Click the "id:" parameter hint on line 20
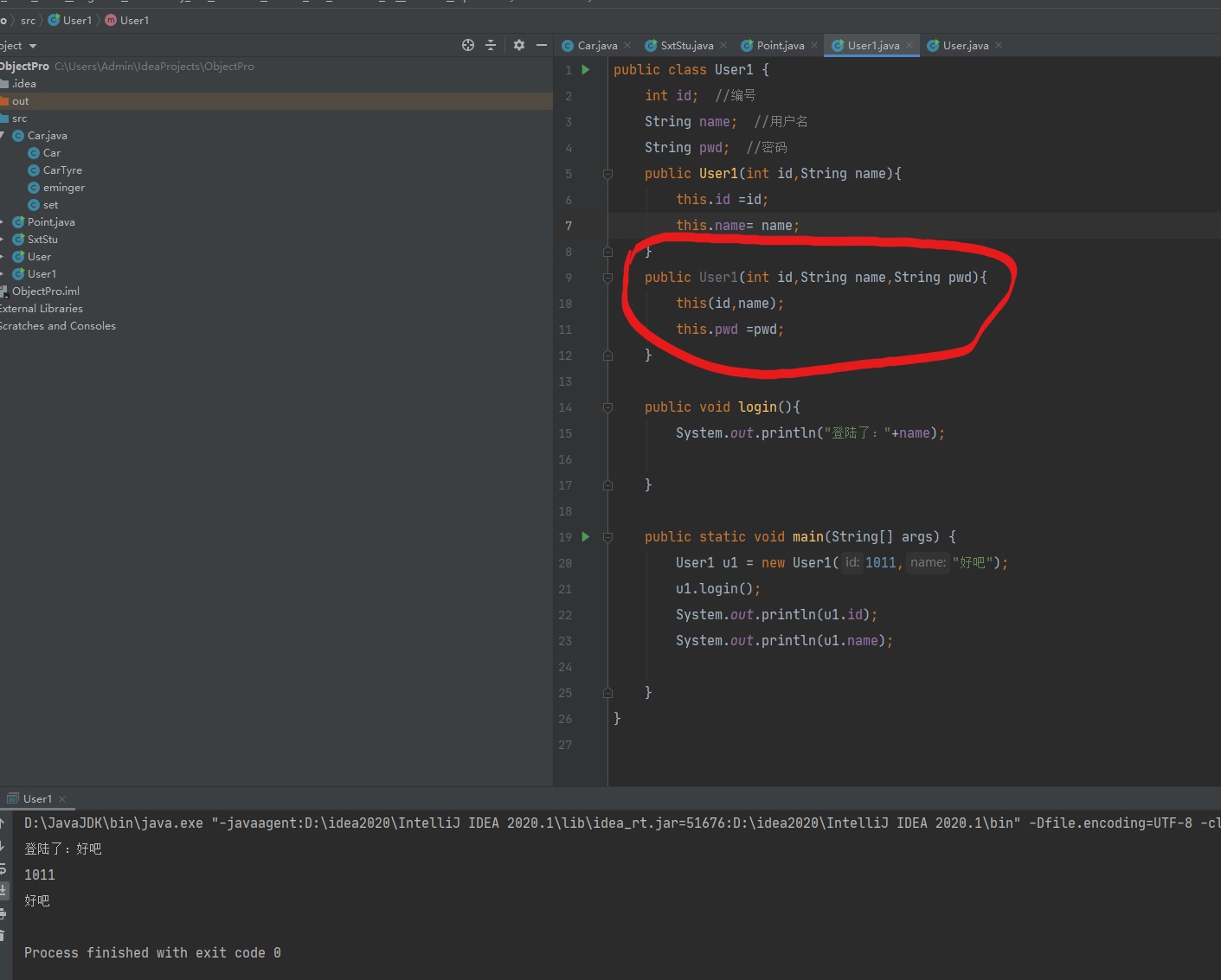 coord(852,562)
